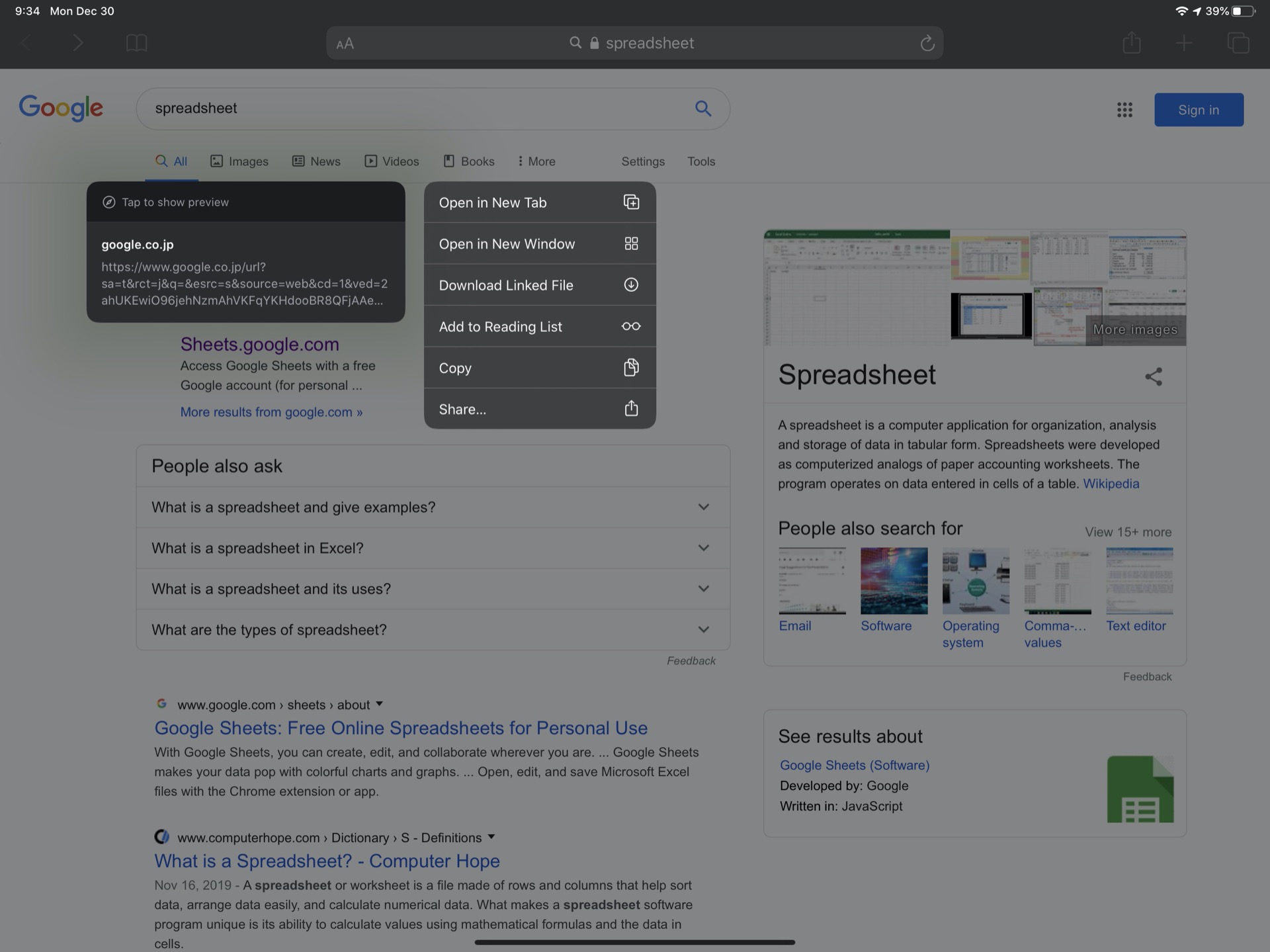Switch to Images tab
The width and height of the screenshot is (1270, 952).
pos(239,161)
